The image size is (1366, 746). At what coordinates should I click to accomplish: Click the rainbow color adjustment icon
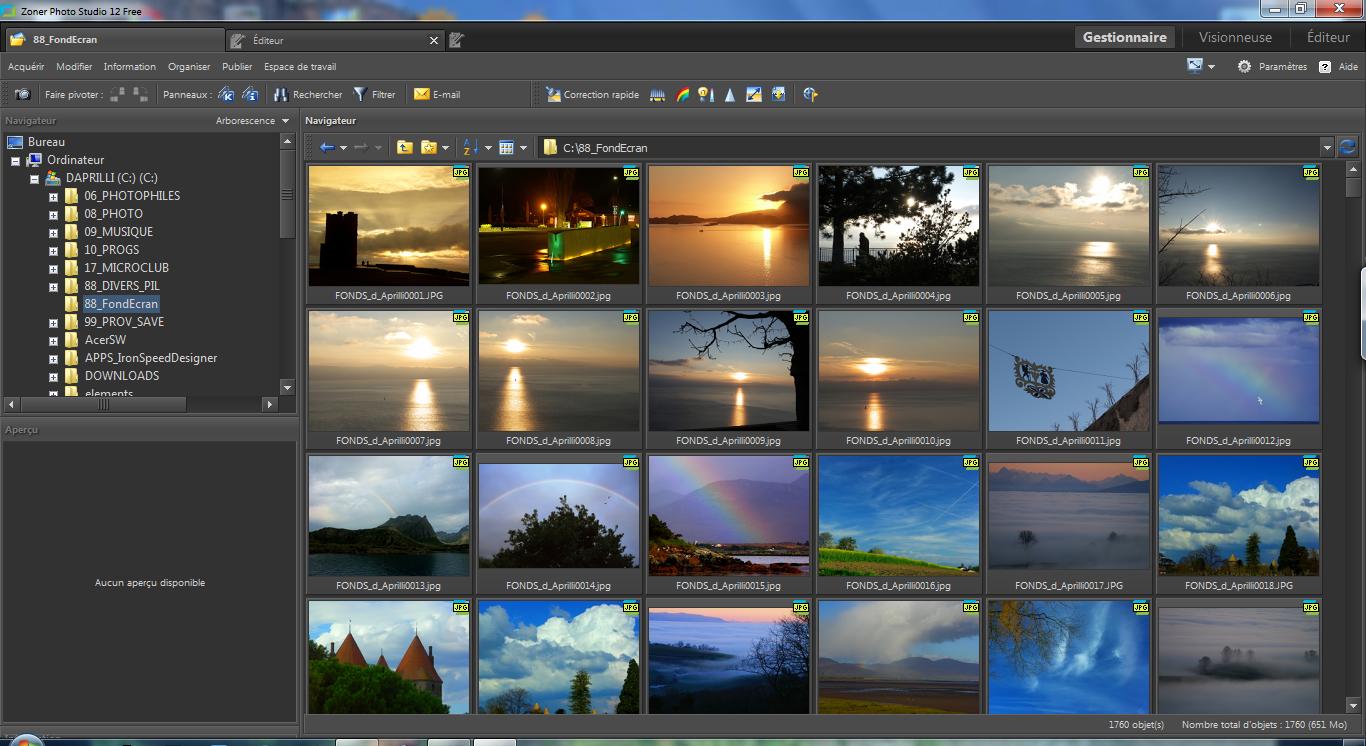click(682, 94)
